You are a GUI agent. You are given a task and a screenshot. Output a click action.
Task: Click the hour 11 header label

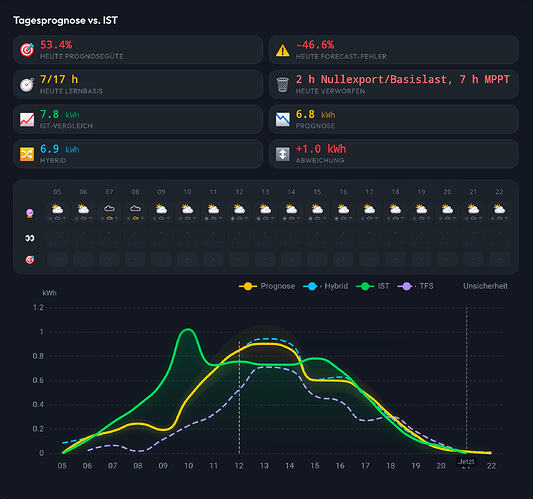[x=213, y=192]
